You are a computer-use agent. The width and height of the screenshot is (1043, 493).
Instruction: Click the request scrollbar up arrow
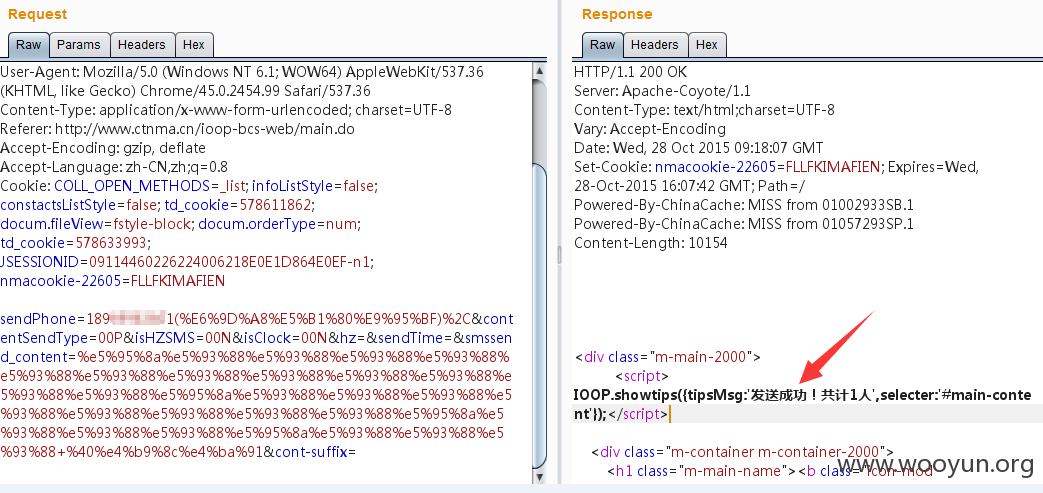tap(539, 71)
